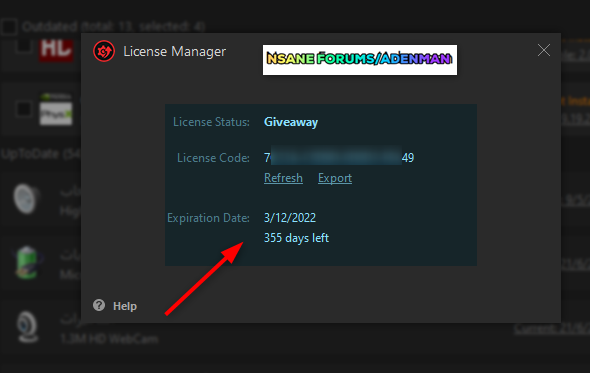The height and width of the screenshot is (373, 590).
Task: Click the 355 days left text
Action: point(296,238)
